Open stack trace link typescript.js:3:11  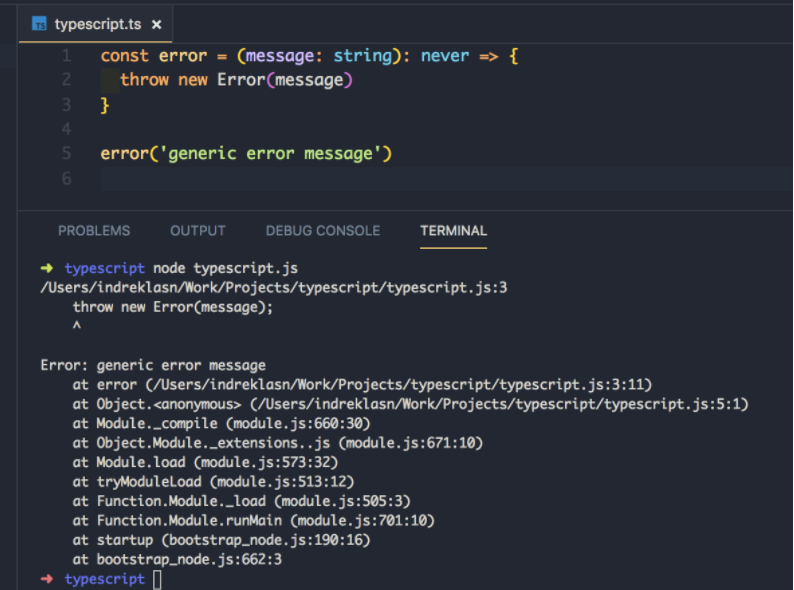click(399, 385)
